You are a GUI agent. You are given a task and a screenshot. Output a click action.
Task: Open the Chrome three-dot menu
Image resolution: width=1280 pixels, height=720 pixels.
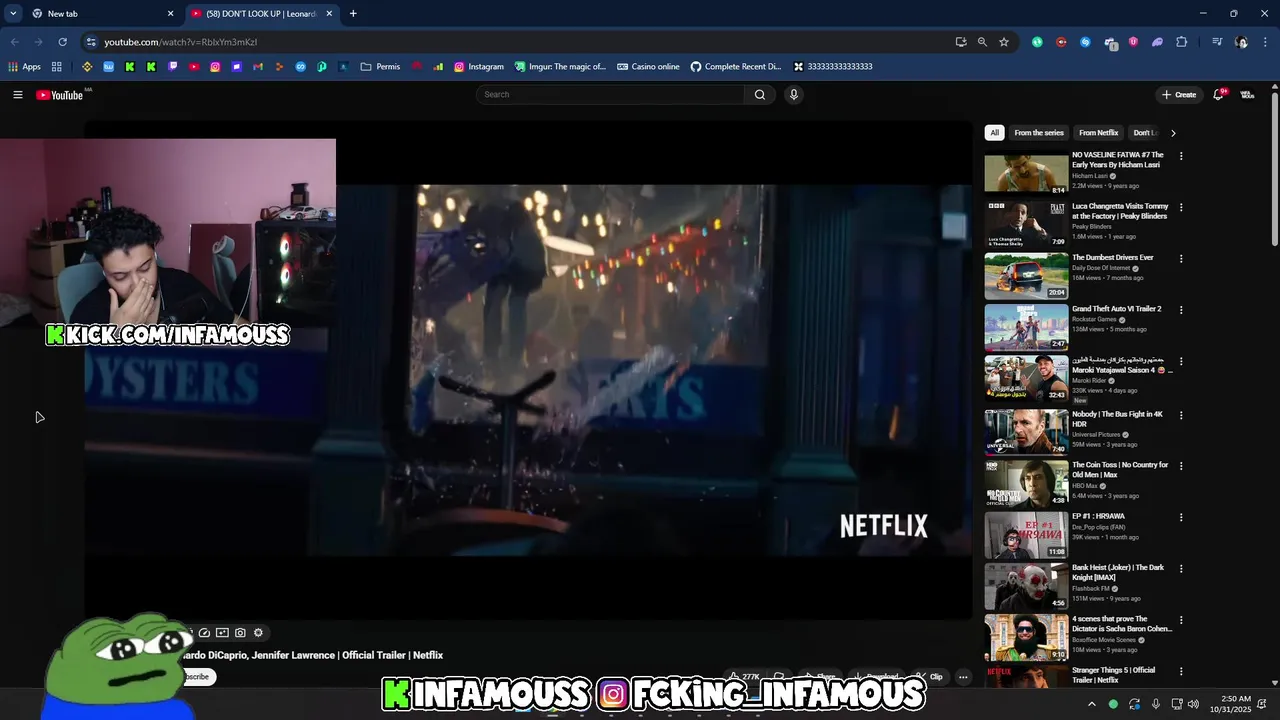point(1265,42)
